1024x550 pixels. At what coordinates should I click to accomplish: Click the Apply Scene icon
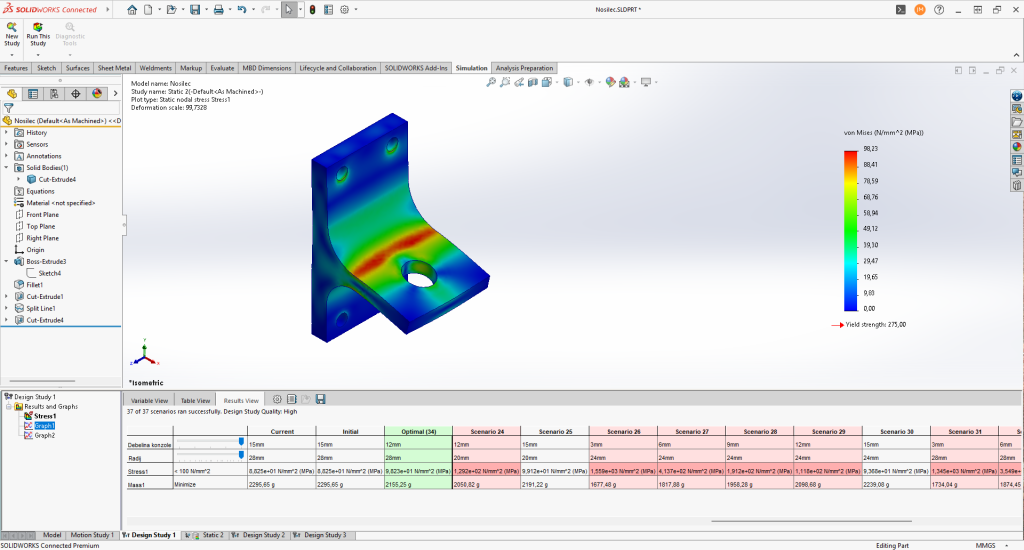point(624,82)
